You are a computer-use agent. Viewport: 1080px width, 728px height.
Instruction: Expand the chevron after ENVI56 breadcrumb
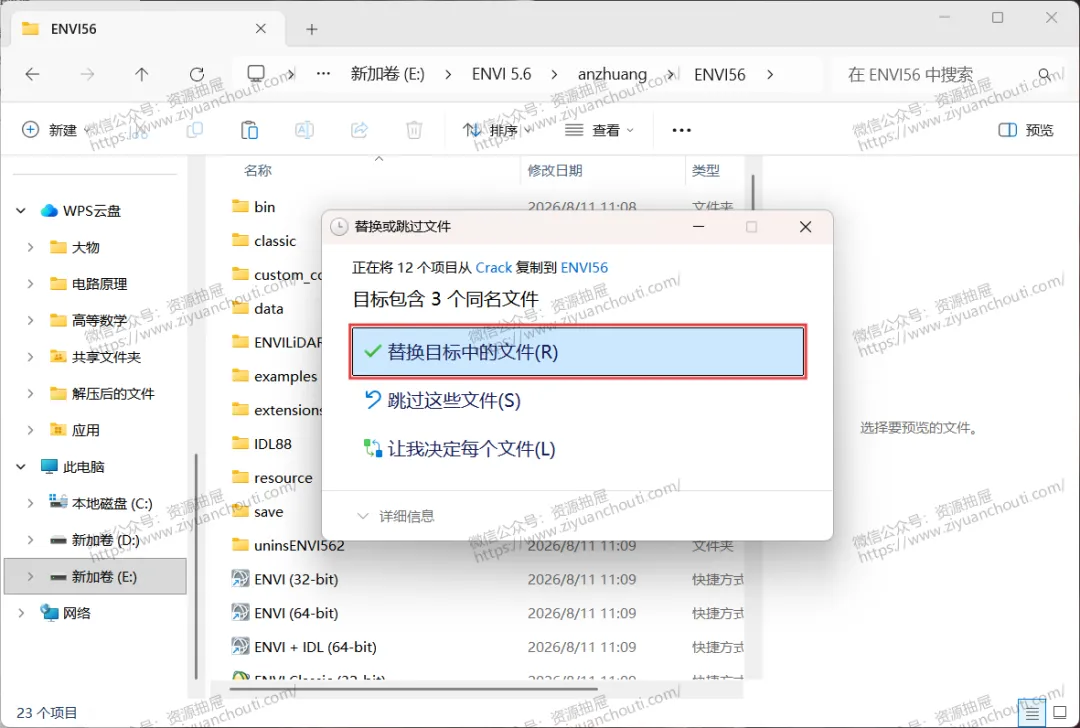(770, 74)
